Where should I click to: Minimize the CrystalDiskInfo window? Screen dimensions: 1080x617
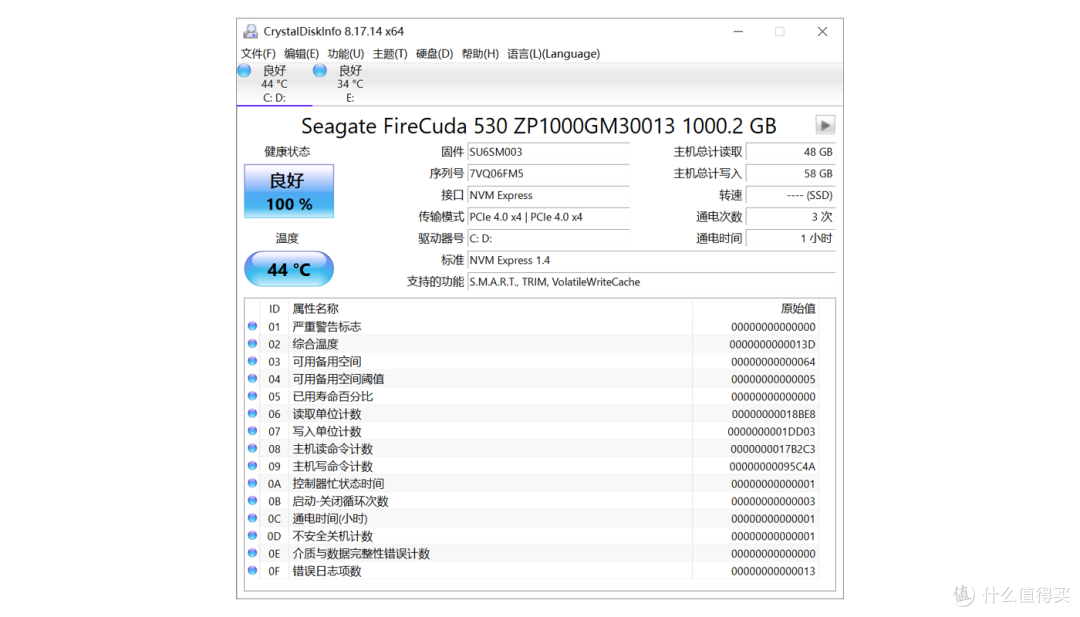point(738,32)
